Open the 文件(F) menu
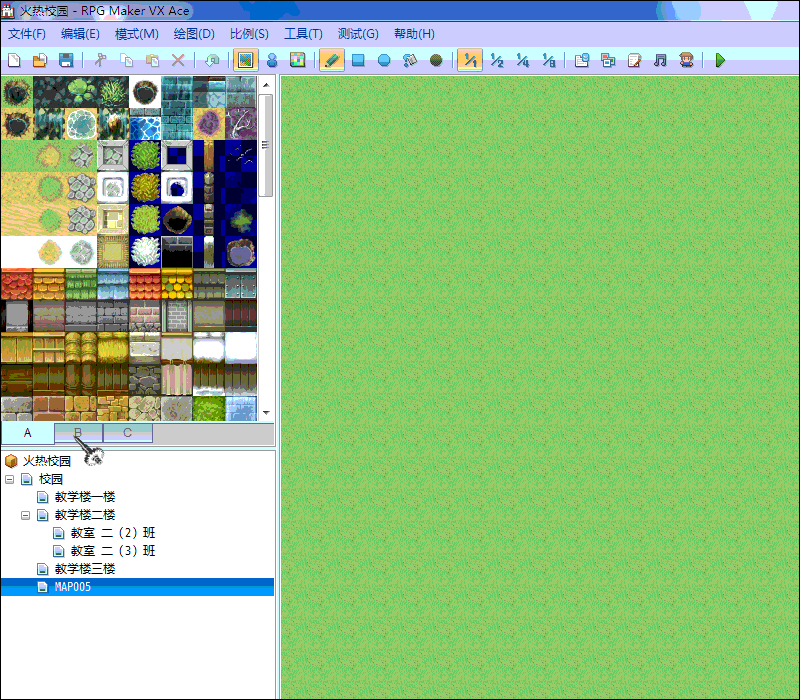 tap(27, 34)
